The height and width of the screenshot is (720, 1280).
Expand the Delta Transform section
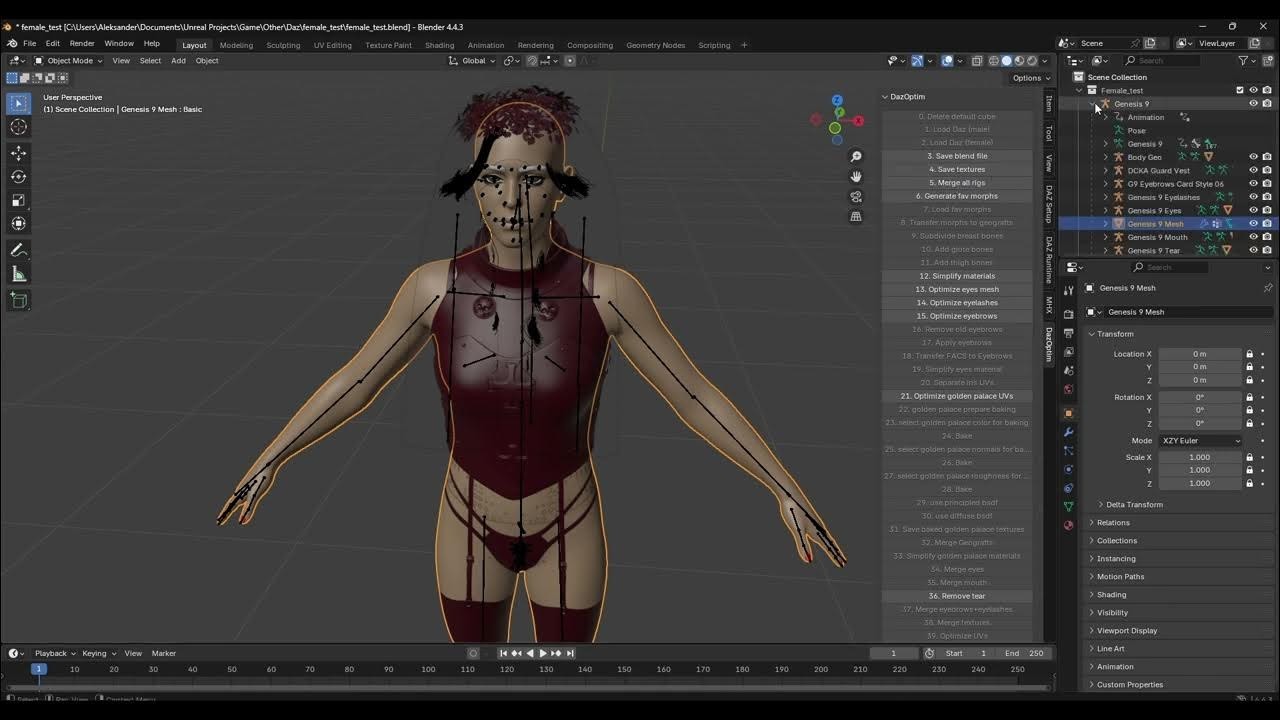coord(1134,505)
